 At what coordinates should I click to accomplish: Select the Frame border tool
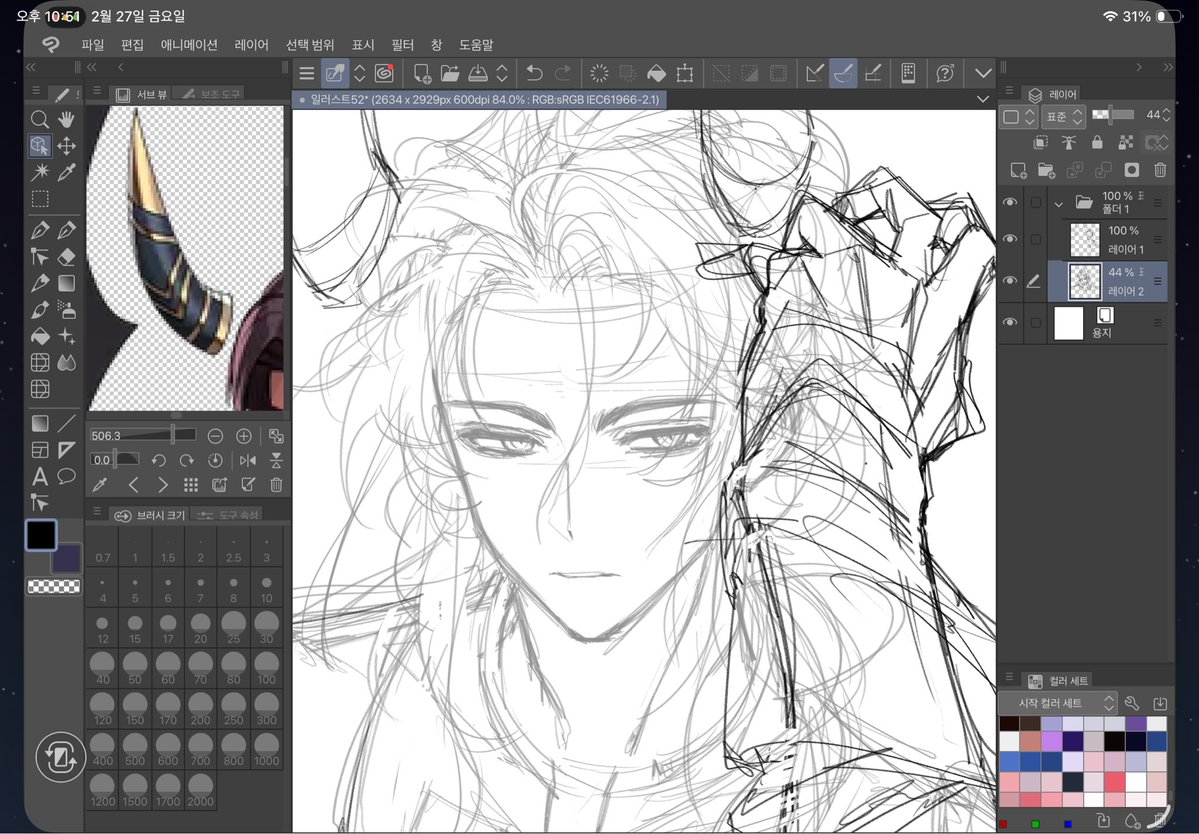point(40,450)
